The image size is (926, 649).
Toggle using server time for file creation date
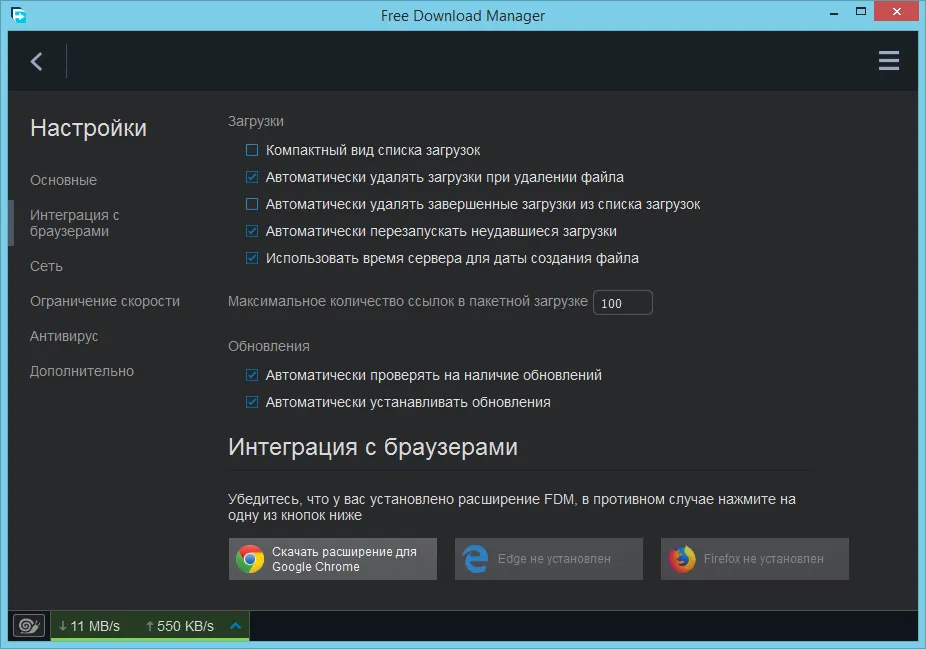tap(252, 258)
